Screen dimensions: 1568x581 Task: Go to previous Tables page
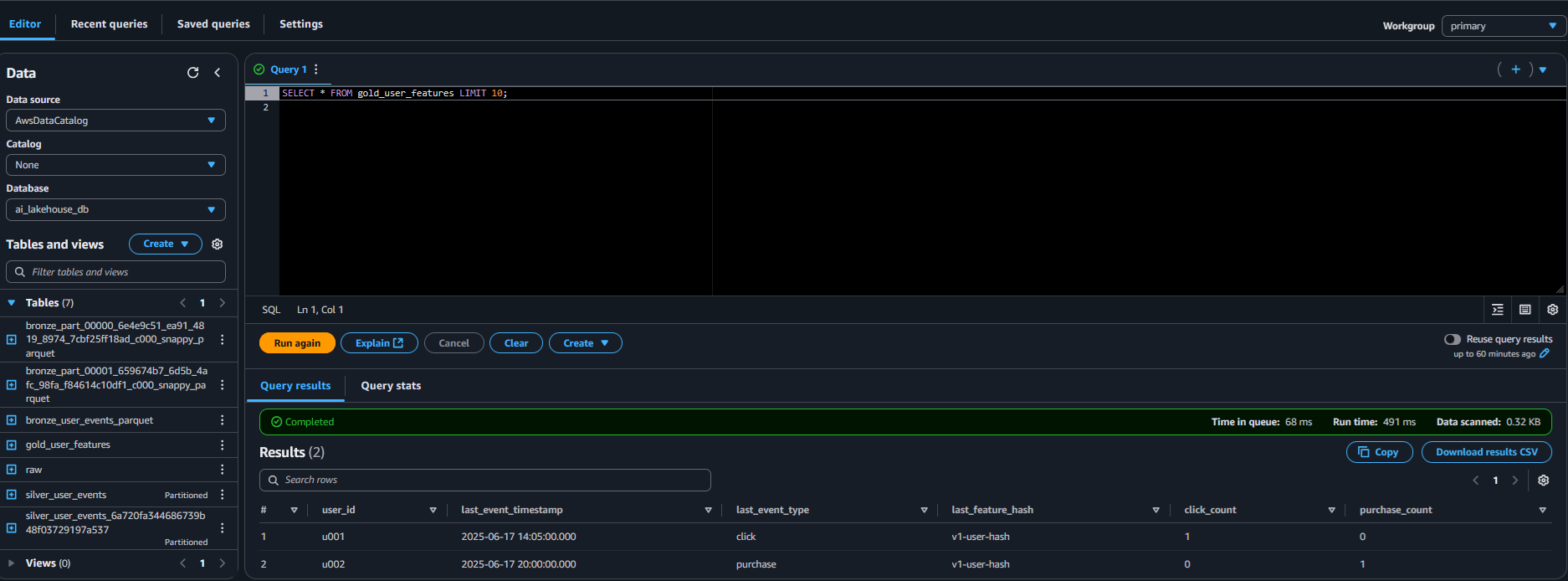[183, 303]
